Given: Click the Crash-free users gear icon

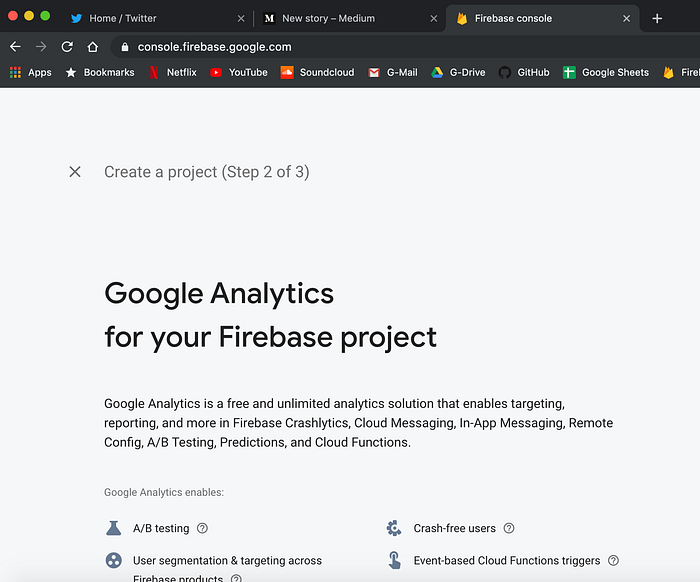Looking at the screenshot, I should [x=394, y=528].
